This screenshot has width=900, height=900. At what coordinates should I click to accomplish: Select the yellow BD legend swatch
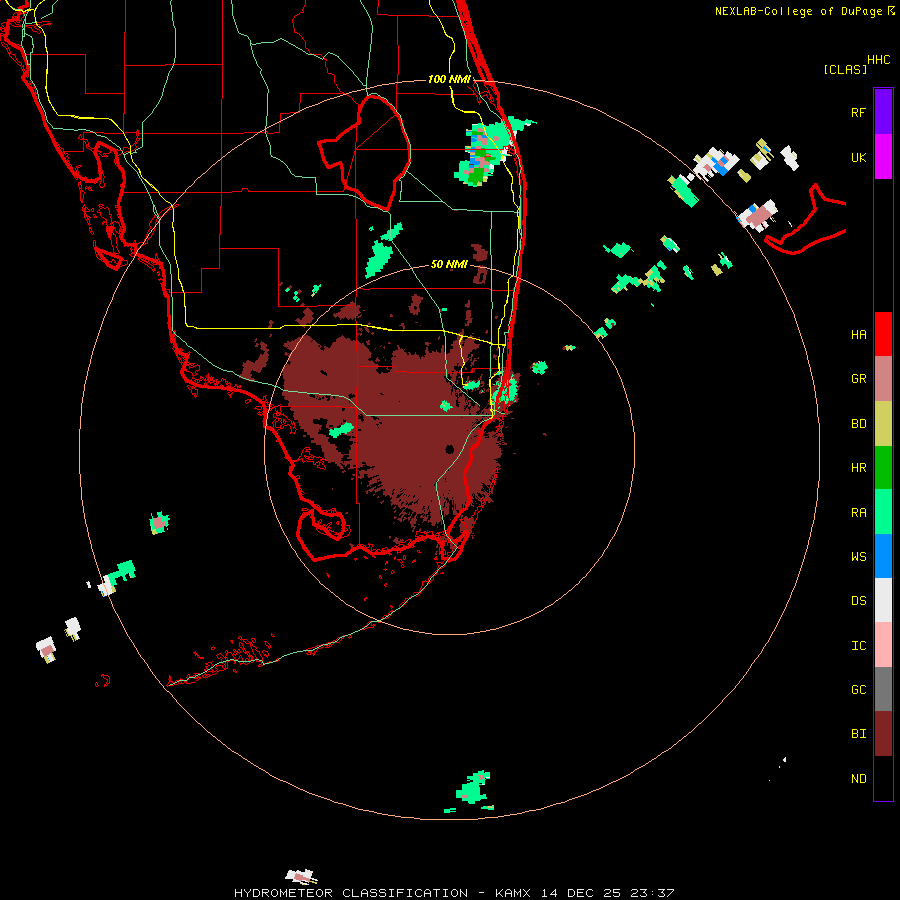[883, 424]
